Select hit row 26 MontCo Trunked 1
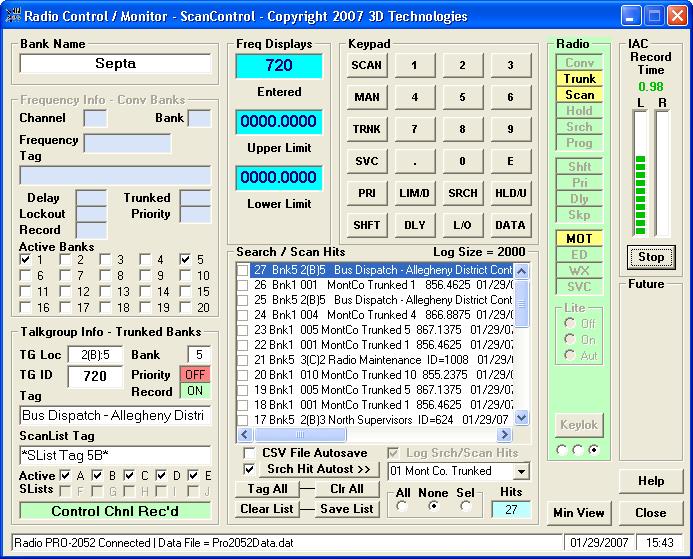693x559 pixels. 376,285
